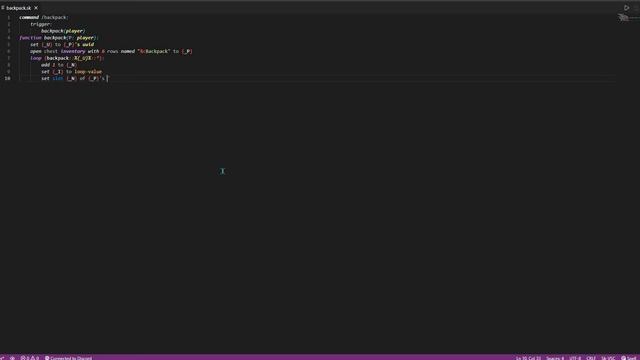Click "function" keyword on line 4
The height and width of the screenshot is (360, 640).
click(x=30, y=38)
